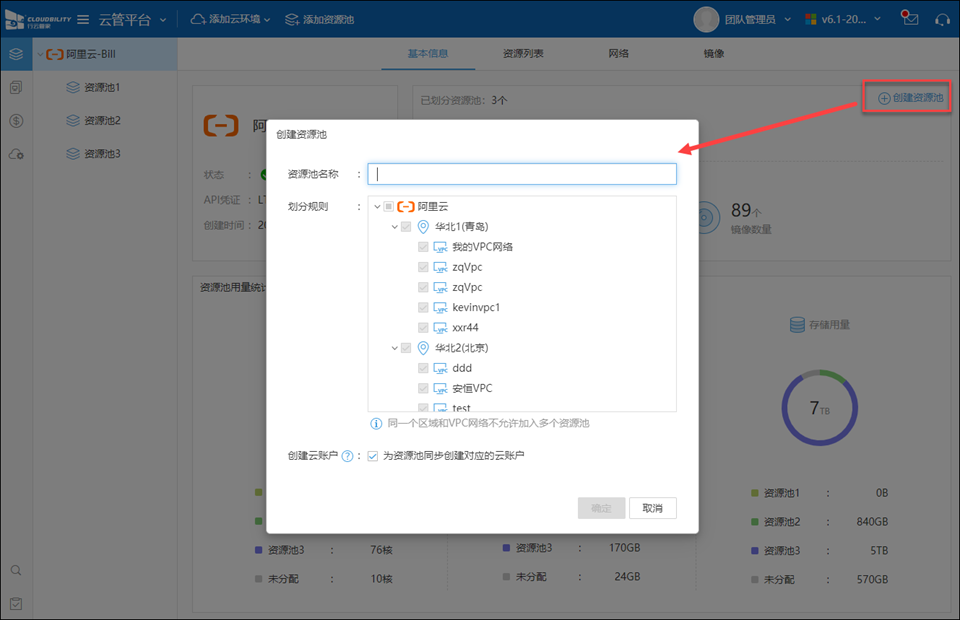Click the kevinvpc1 VPC icon
Image resolution: width=960 pixels, height=620 pixels.
(x=440, y=307)
